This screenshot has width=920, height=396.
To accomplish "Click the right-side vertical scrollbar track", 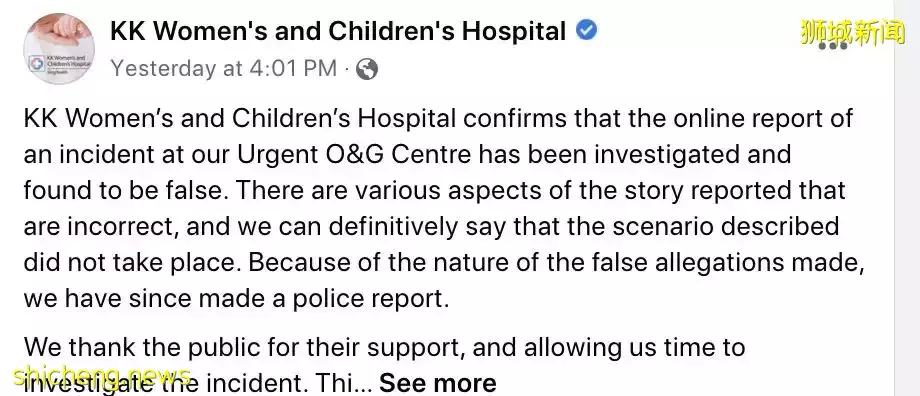I will (x=907, y=198).
